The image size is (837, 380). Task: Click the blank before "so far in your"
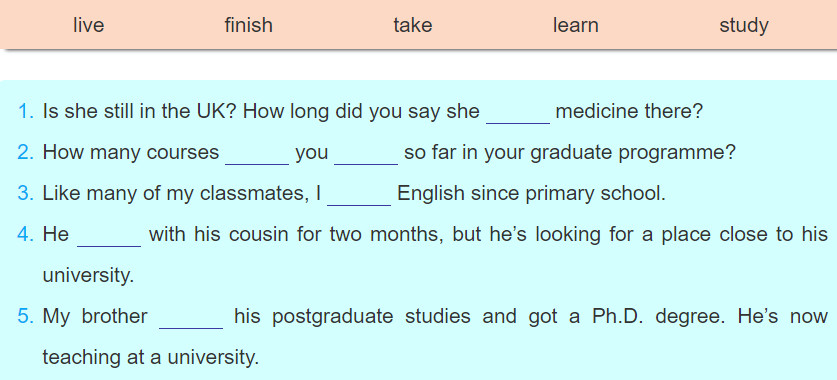[x=366, y=154]
